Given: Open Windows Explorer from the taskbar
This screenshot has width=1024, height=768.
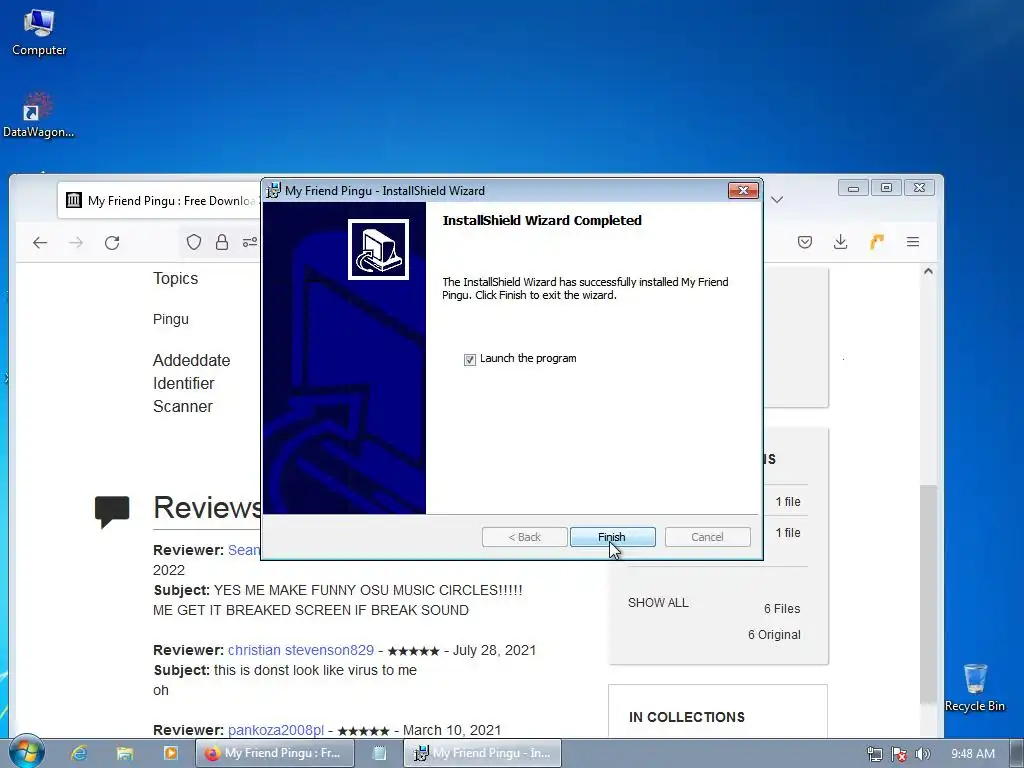Looking at the screenshot, I should [x=125, y=753].
